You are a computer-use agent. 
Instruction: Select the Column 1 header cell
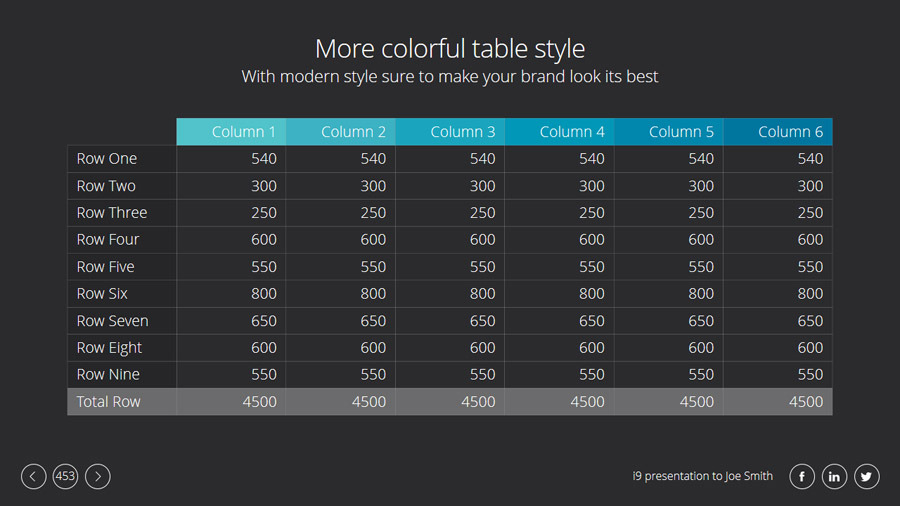click(x=231, y=132)
